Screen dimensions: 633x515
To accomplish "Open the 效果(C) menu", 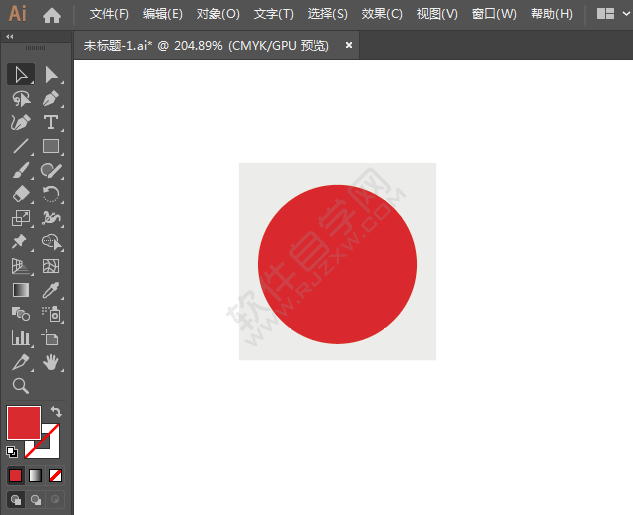I will click(x=382, y=14).
